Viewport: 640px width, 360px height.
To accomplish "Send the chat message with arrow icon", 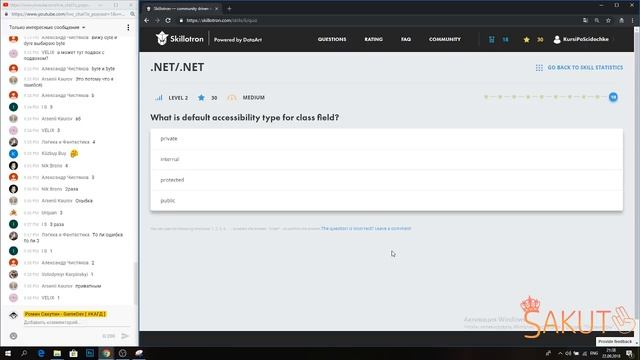I will click(x=125, y=336).
